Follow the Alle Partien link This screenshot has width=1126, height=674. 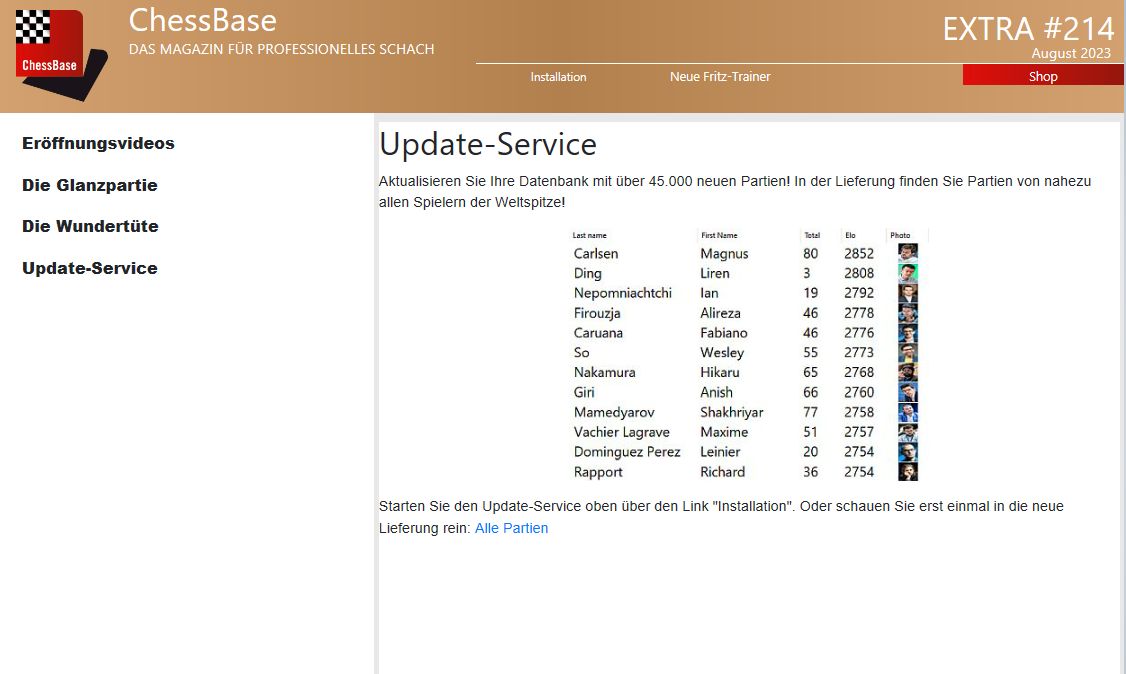(x=511, y=528)
